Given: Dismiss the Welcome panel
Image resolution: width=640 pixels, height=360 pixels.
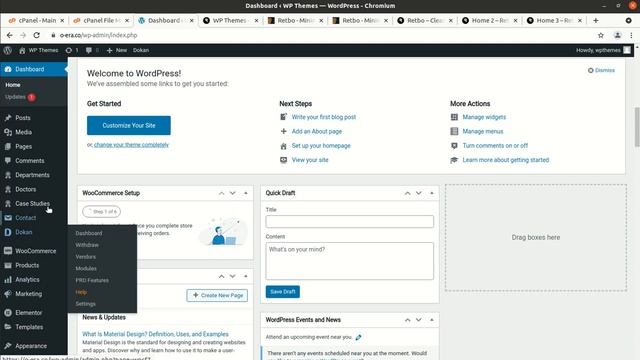Looking at the screenshot, I should [x=601, y=70].
